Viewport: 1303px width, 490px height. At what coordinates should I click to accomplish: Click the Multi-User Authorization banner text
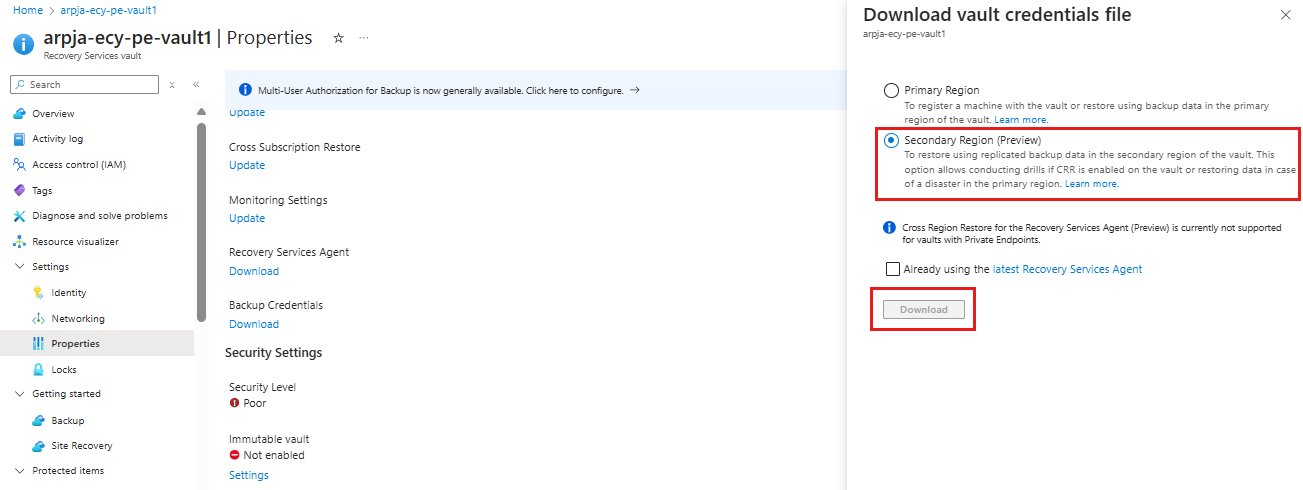click(441, 90)
